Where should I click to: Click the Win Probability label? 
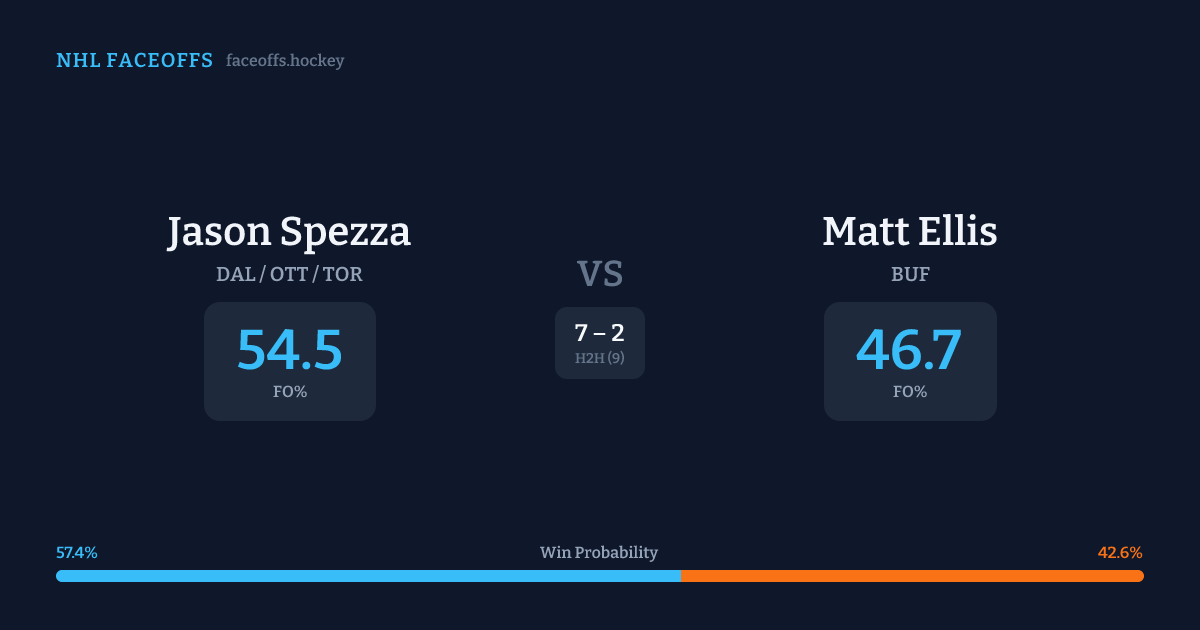tap(599, 553)
